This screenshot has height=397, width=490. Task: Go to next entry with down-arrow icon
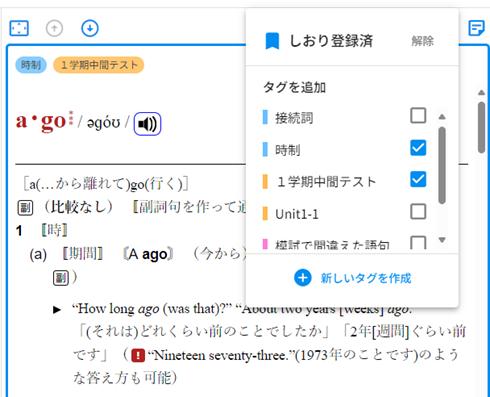90,28
